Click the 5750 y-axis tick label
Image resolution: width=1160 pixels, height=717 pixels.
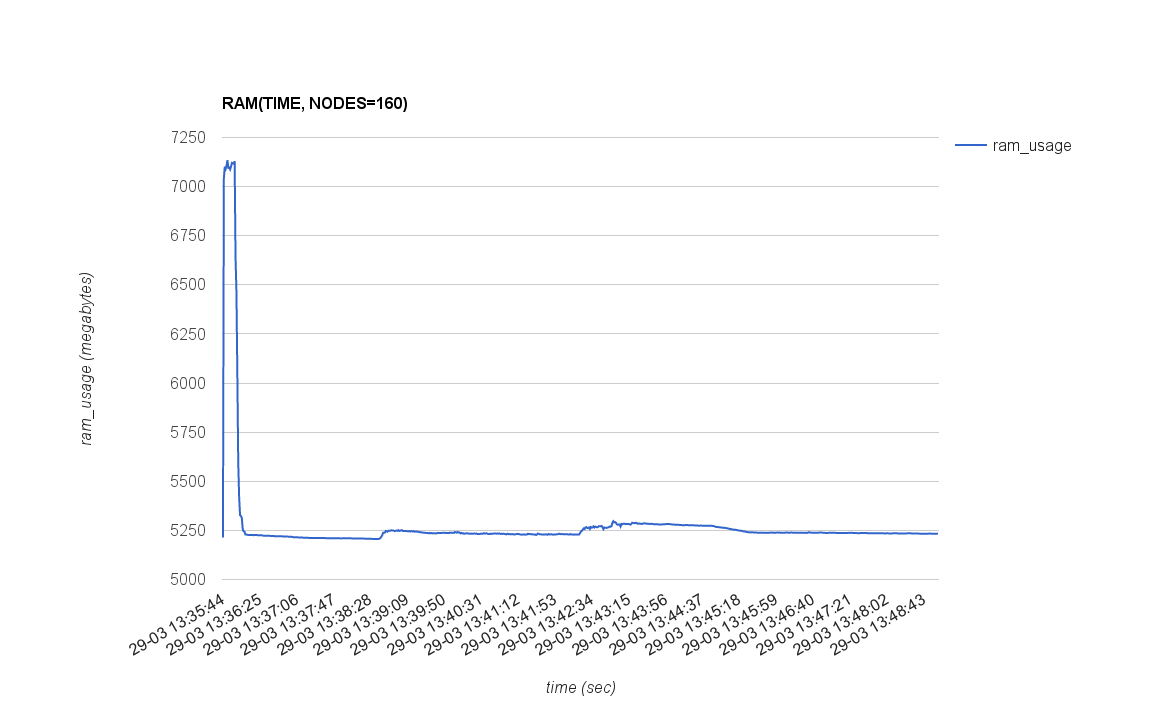(x=188, y=432)
